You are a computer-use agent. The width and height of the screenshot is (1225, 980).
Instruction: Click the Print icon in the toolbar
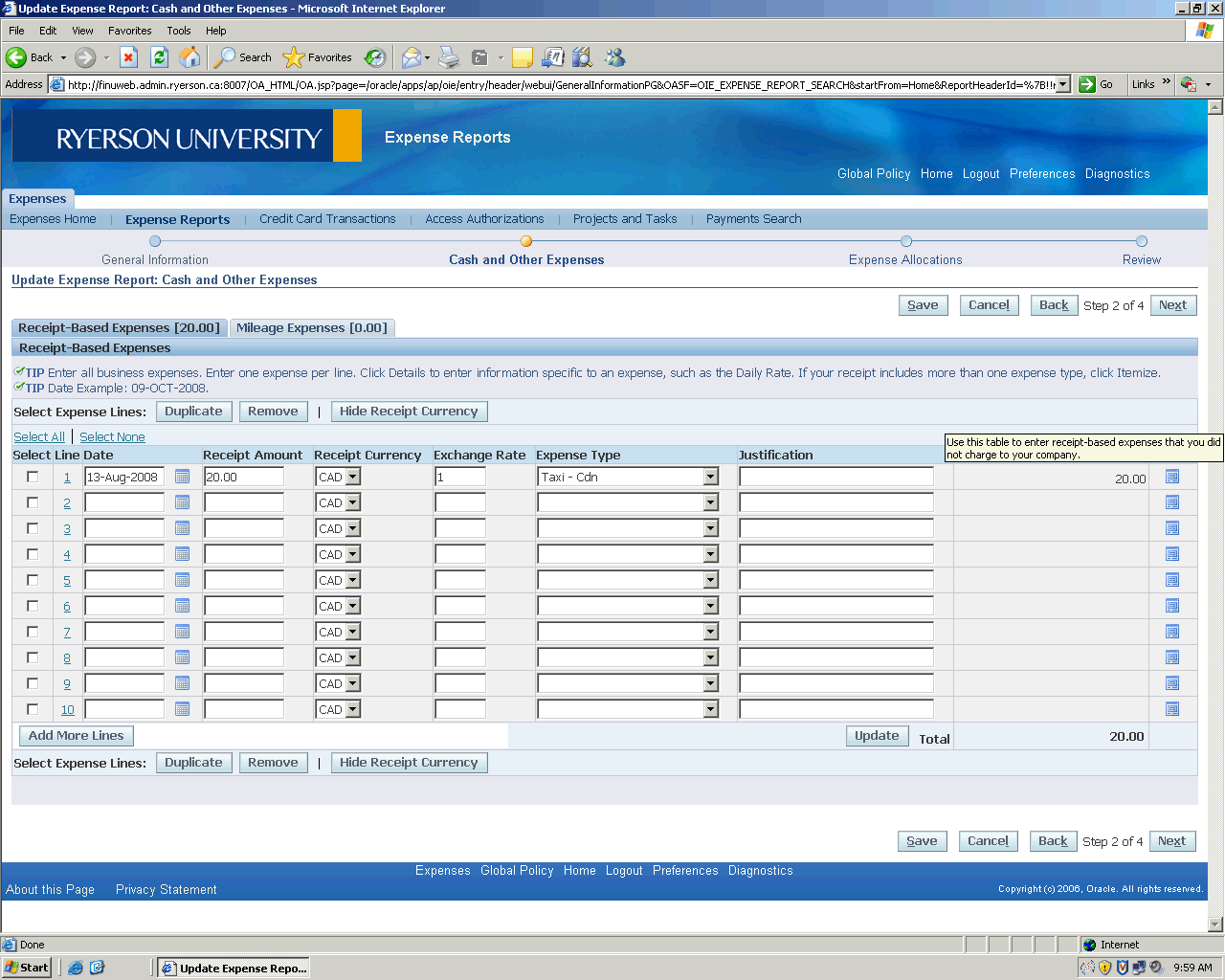tap(449, 57)
